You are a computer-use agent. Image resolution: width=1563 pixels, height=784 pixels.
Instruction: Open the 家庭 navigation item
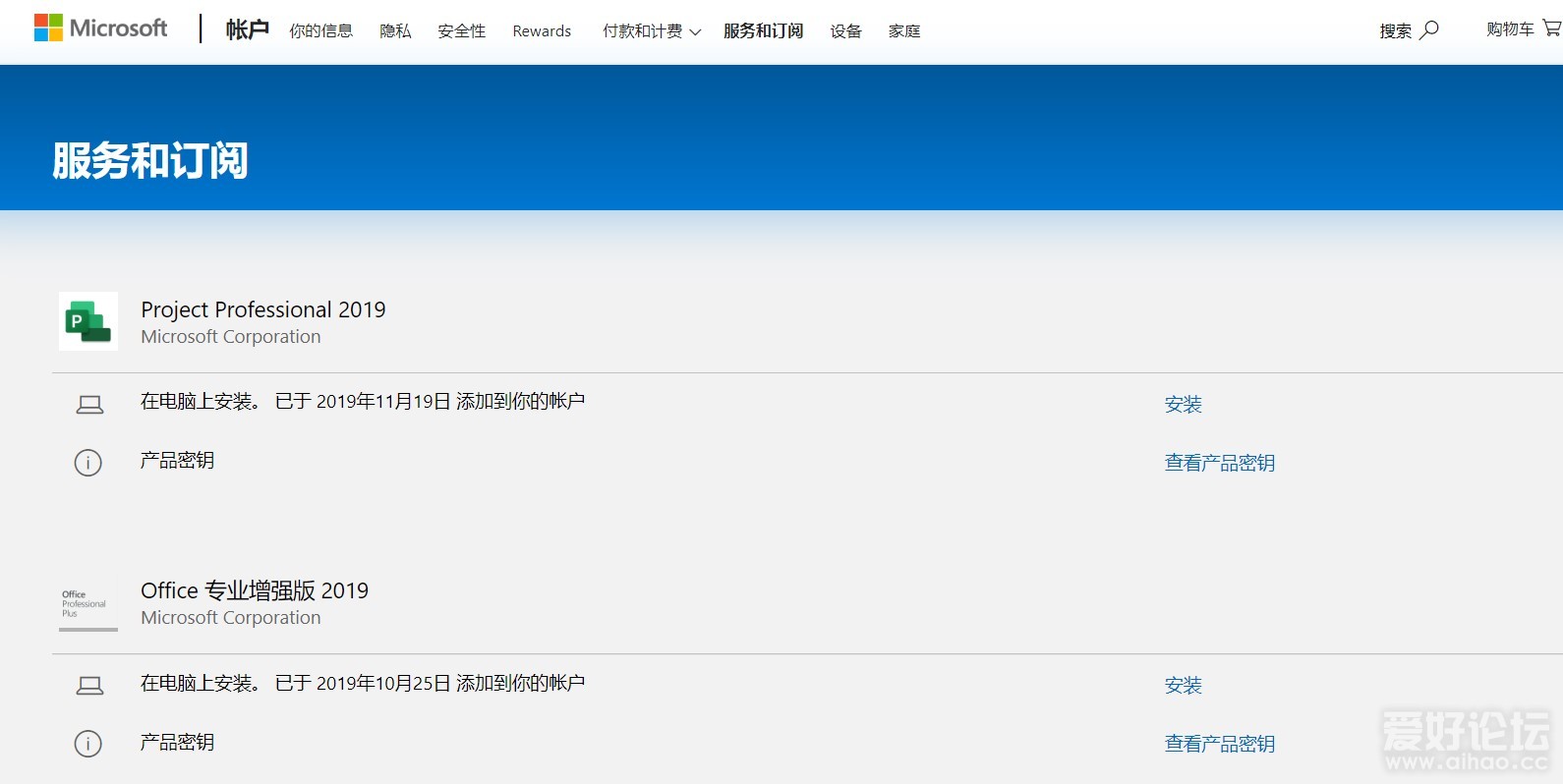click(x=904, y=31)
